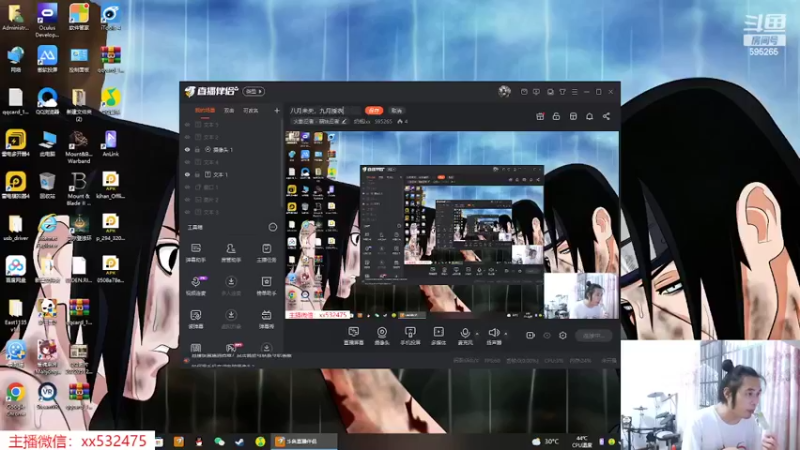
Task: Open live settings gear icon in bottom bar
Action: (563, 335)
